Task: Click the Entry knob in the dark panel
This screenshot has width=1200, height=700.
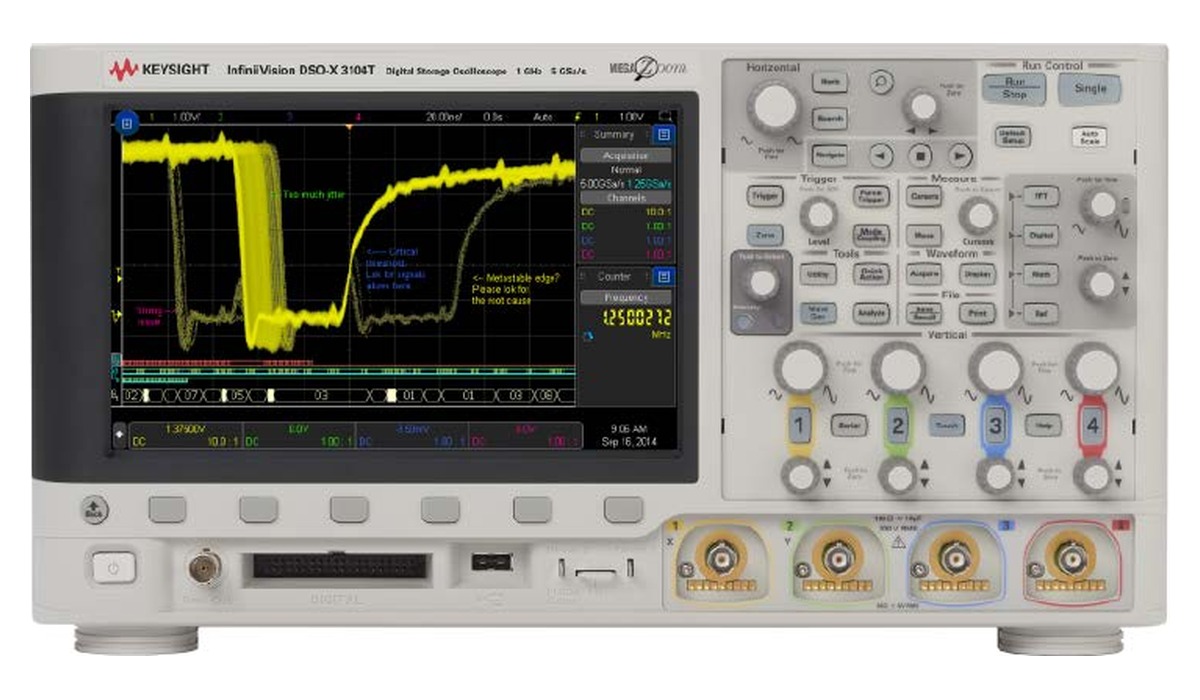Action: point(762,284)
